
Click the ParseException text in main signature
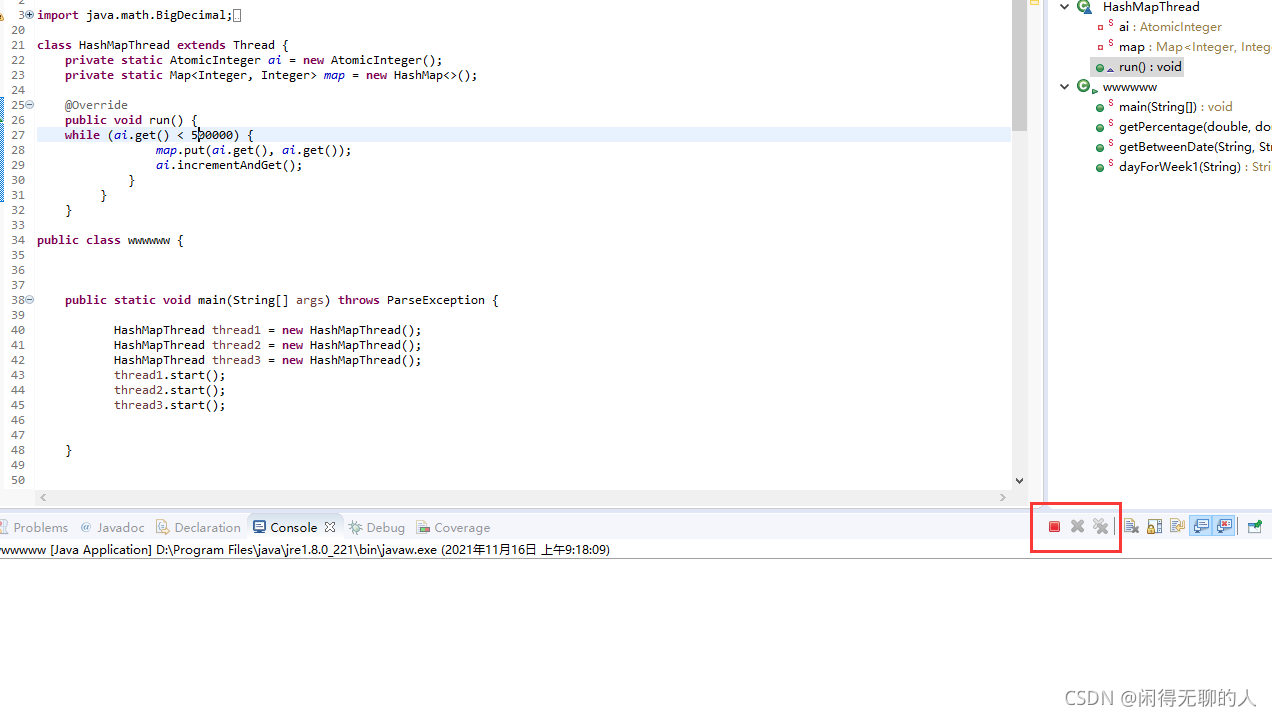436,300
